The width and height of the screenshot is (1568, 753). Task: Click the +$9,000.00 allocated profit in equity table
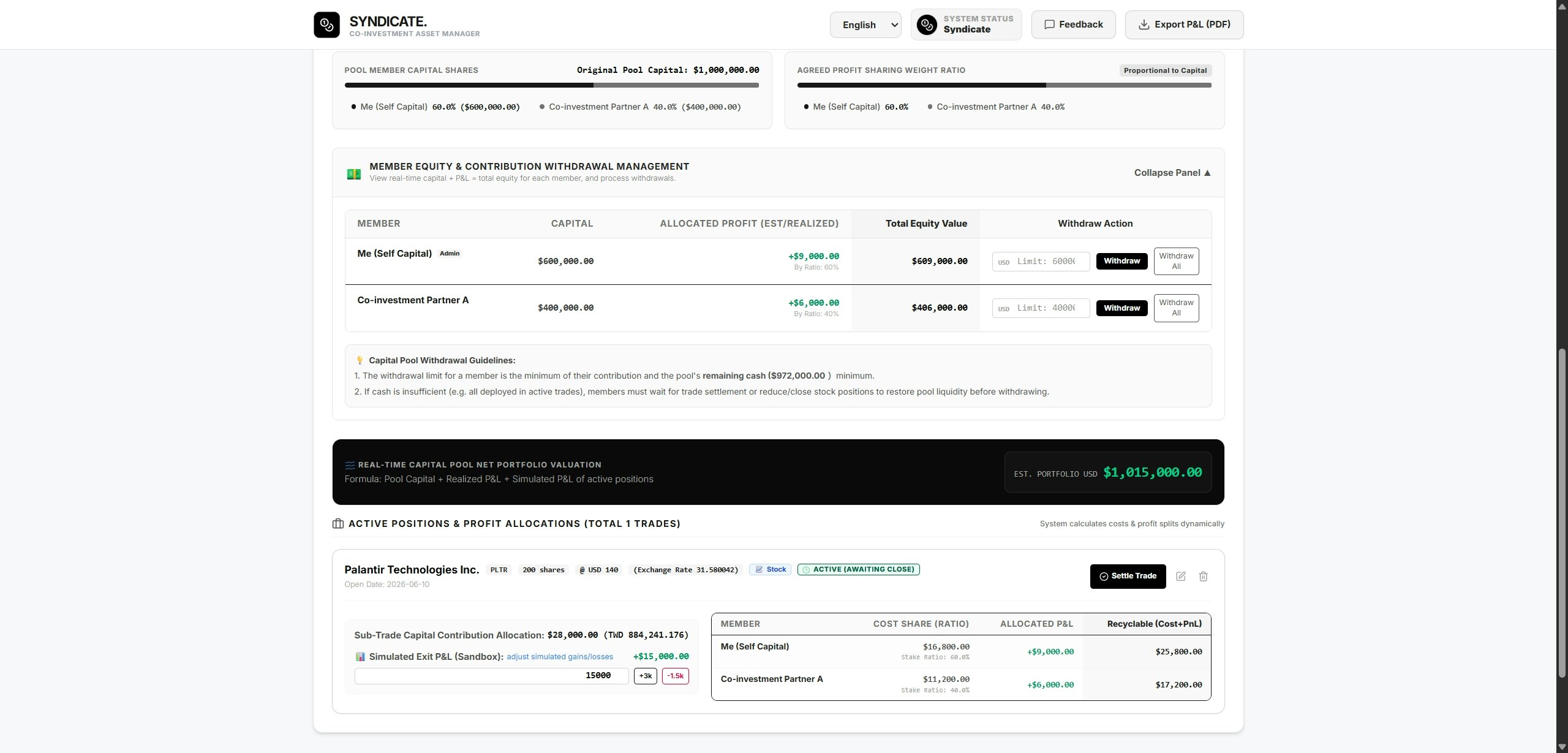(x=813, y=256)
